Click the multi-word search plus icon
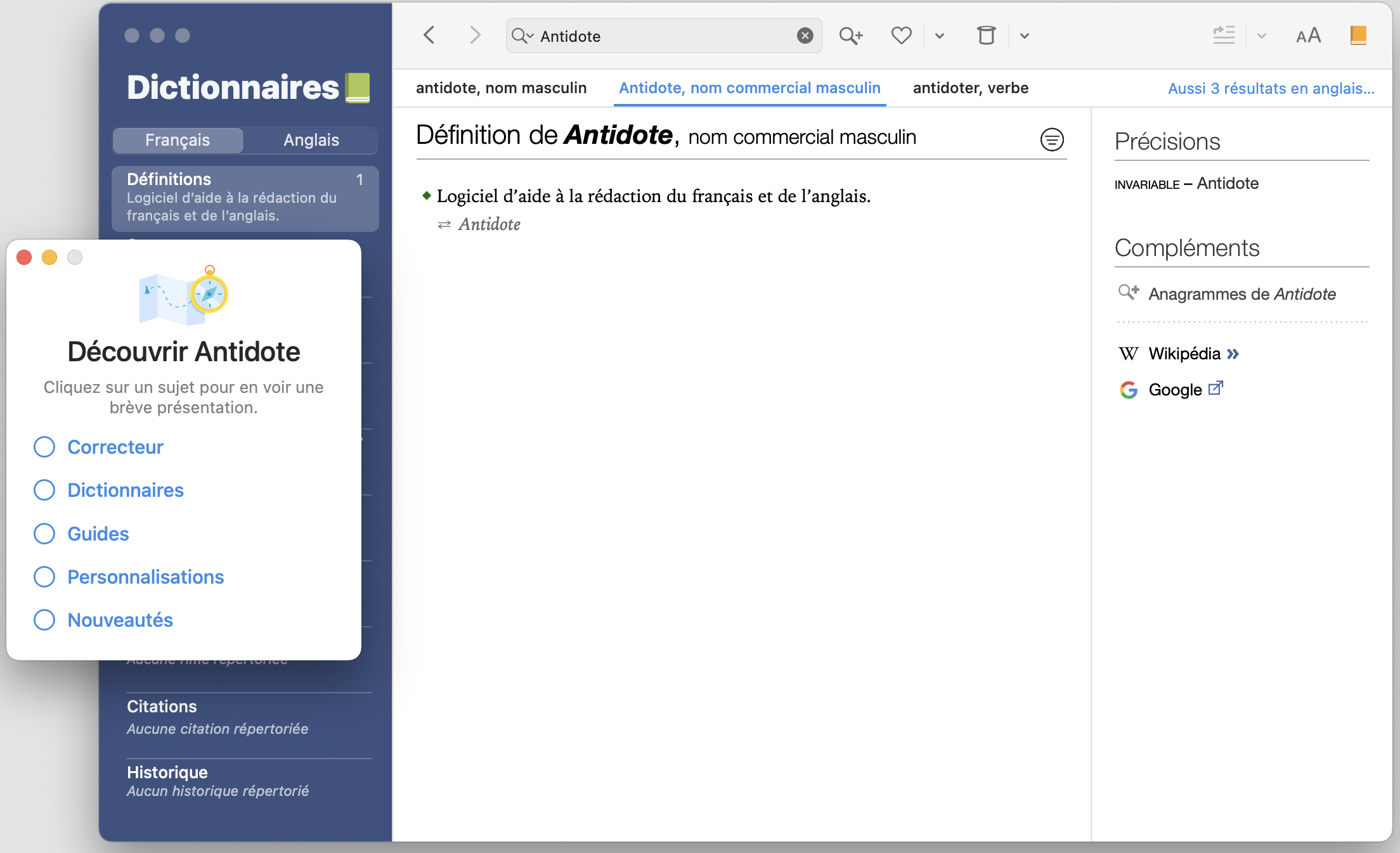Screen dimensions: 1400x853 point(850,35)
